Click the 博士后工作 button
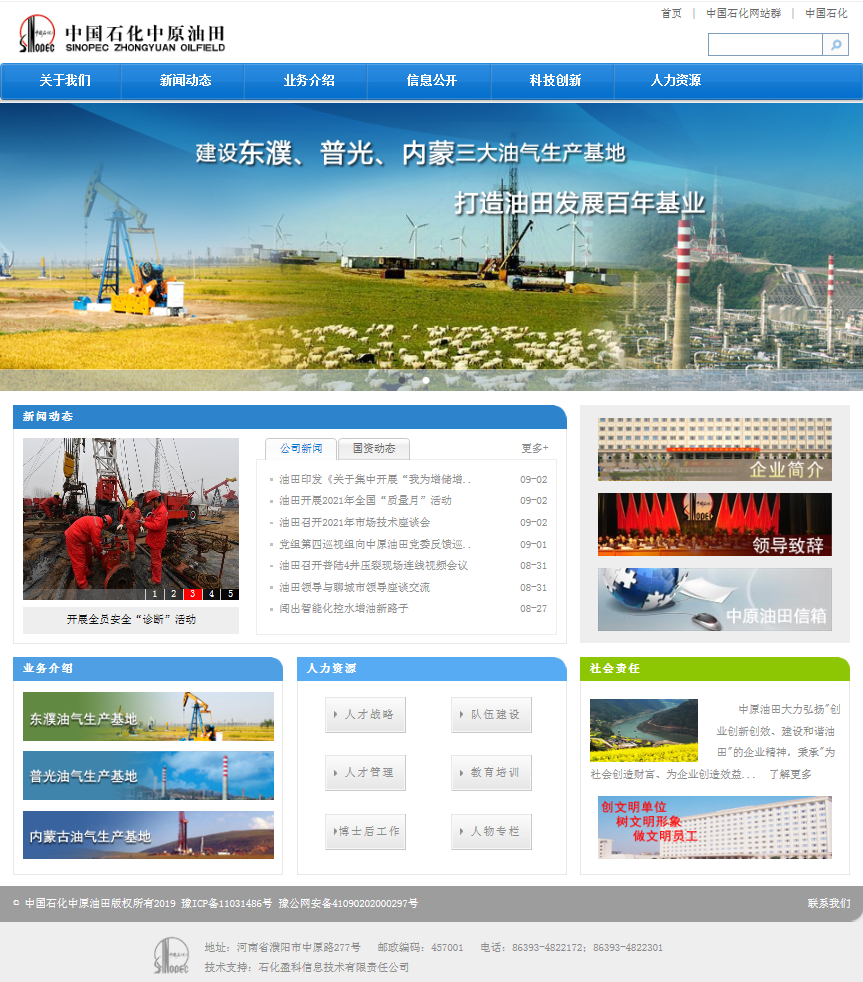The height and width of the screenshot is (982, 863). [365, 832]
